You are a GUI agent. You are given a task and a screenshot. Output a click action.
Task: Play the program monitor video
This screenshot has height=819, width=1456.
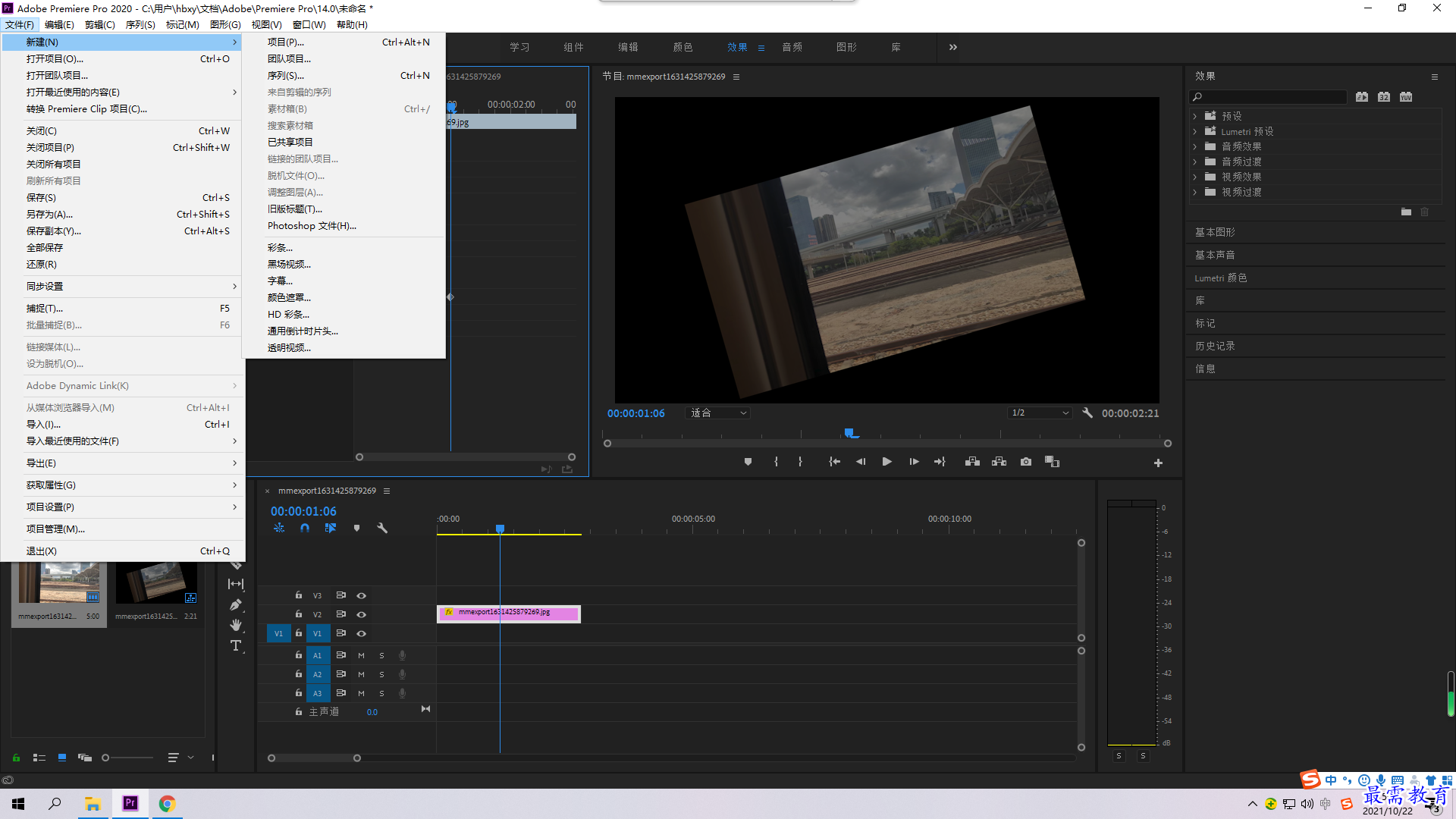click(886, 462)
